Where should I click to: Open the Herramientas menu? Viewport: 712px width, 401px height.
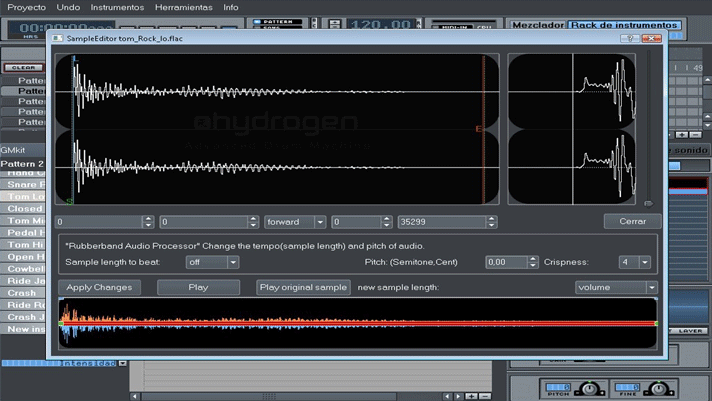click(183, 7)
